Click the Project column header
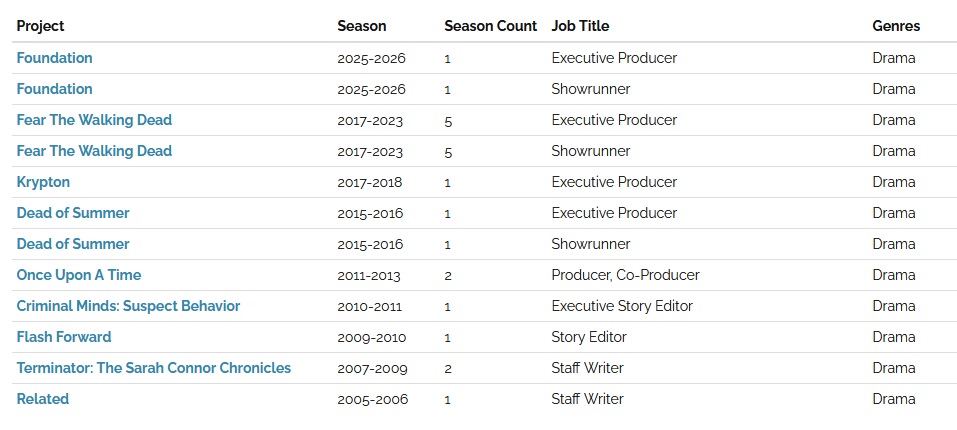The width and height of the screenshot is (957, 430). click(x=40, y=26)
